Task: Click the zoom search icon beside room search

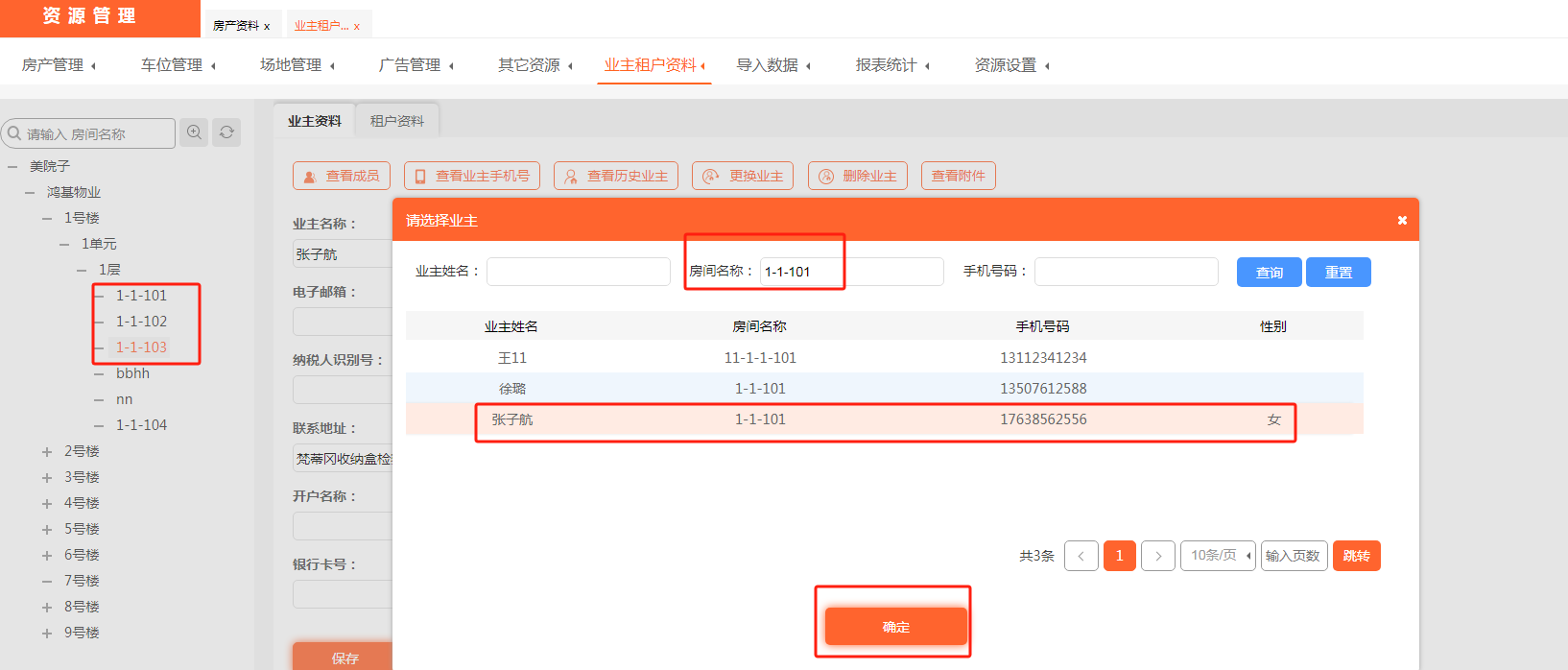Action: coord(195,132)
